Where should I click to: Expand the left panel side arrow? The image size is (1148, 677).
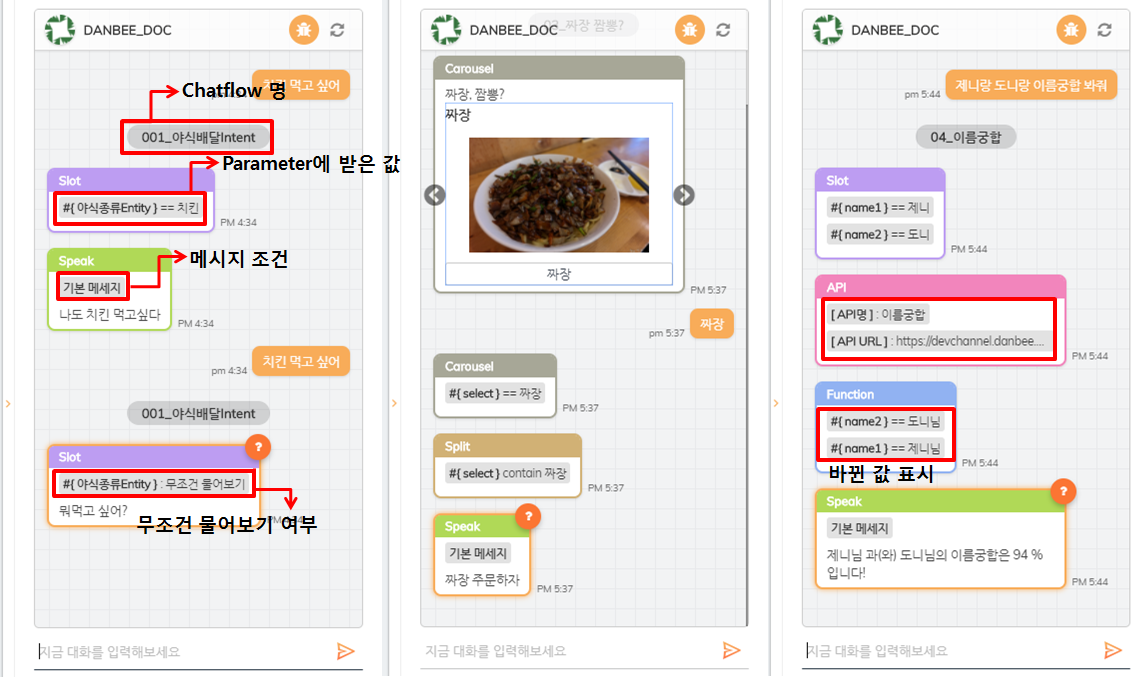[x=8, y=403]
